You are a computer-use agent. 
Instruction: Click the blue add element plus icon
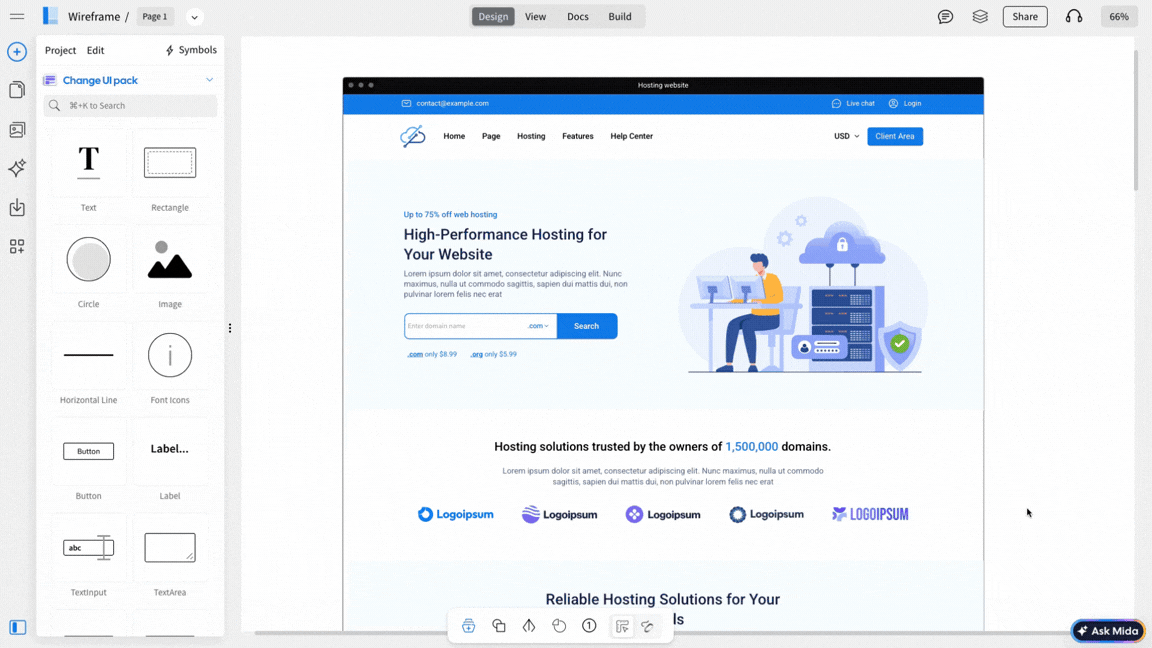[17, 52]
